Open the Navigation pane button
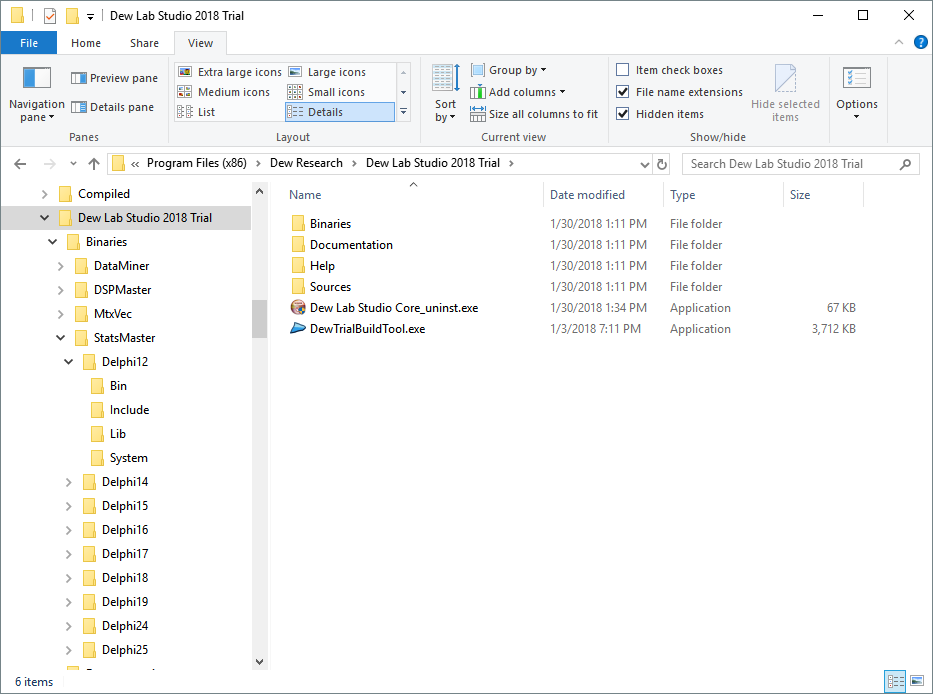The height and width of the screenshot is (694, 933). click(x=36, y=94)
